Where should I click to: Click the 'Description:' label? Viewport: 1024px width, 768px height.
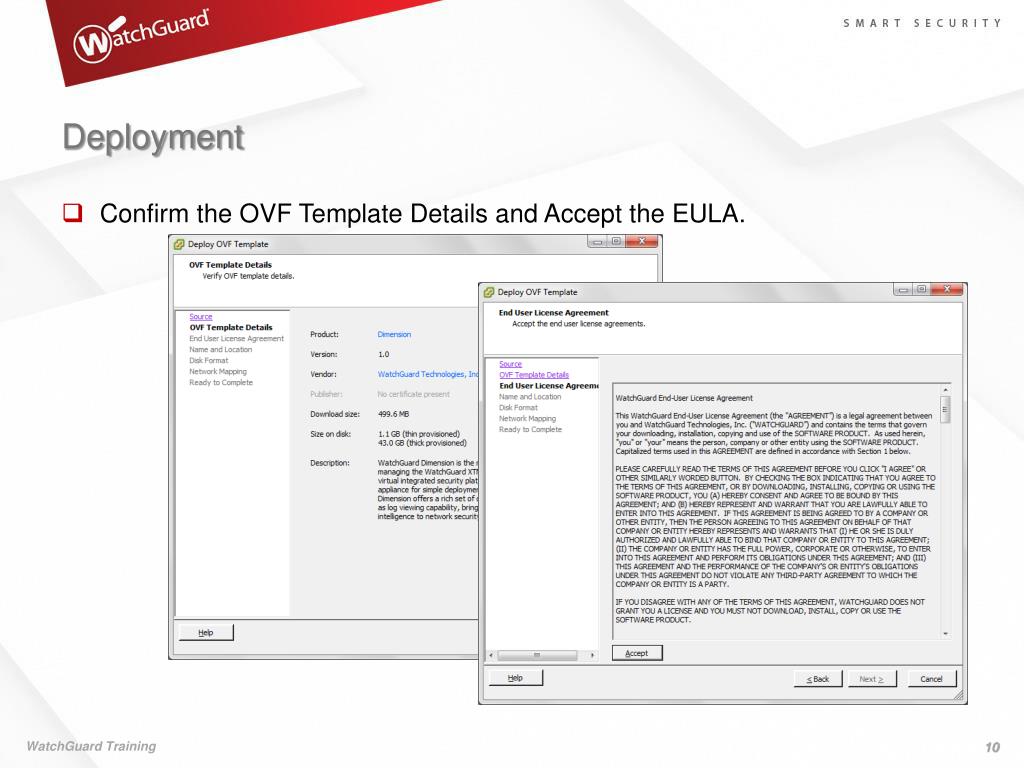point(330,463)
